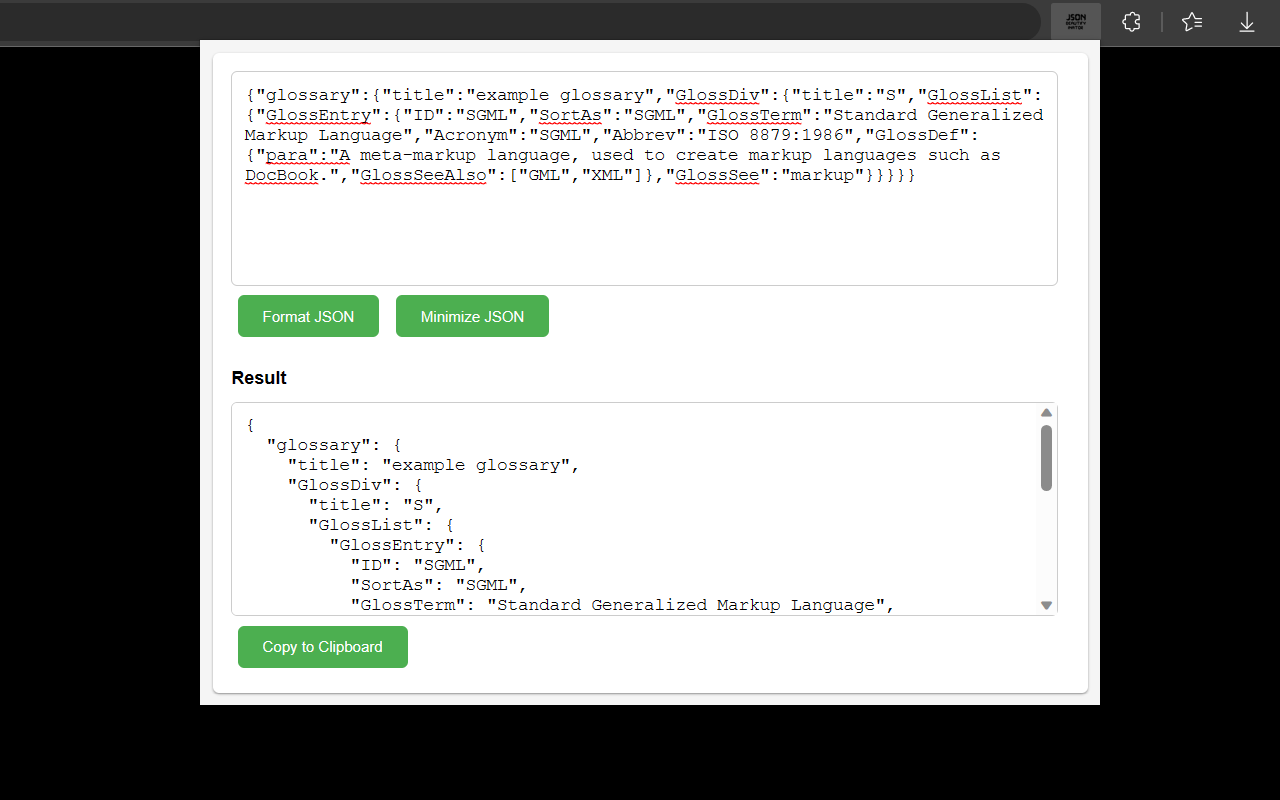The width and height of the screenshot is (1280, 800).
Task: Click the Result scrollbar down arrow
Action: [x=1046, y=605]
